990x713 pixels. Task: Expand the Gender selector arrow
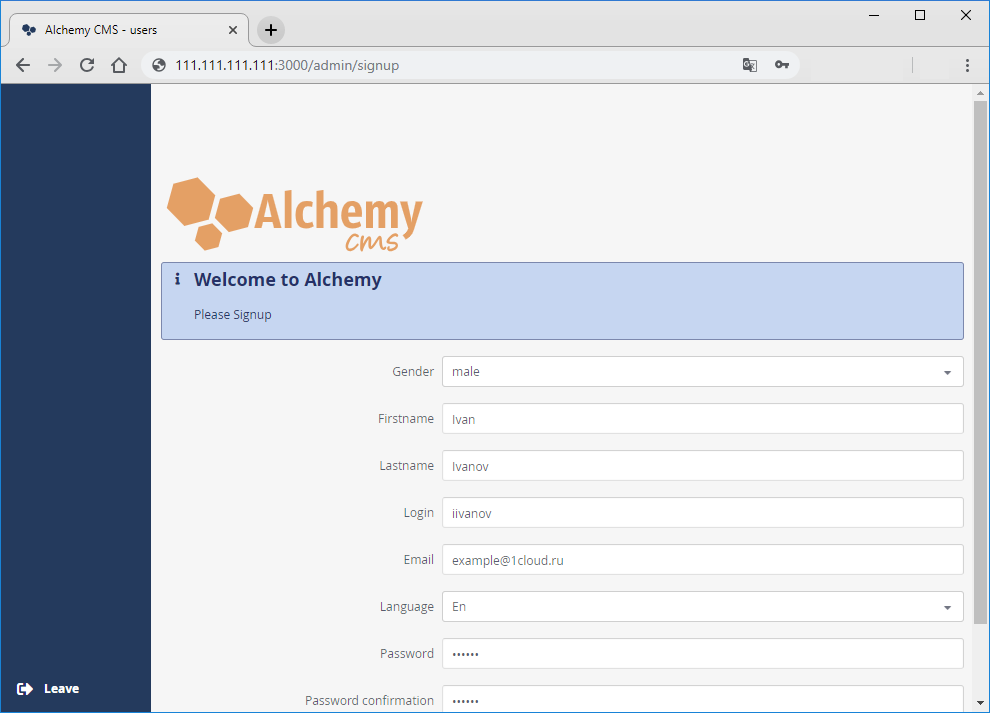pyautogui.click(x=946, y=371)
